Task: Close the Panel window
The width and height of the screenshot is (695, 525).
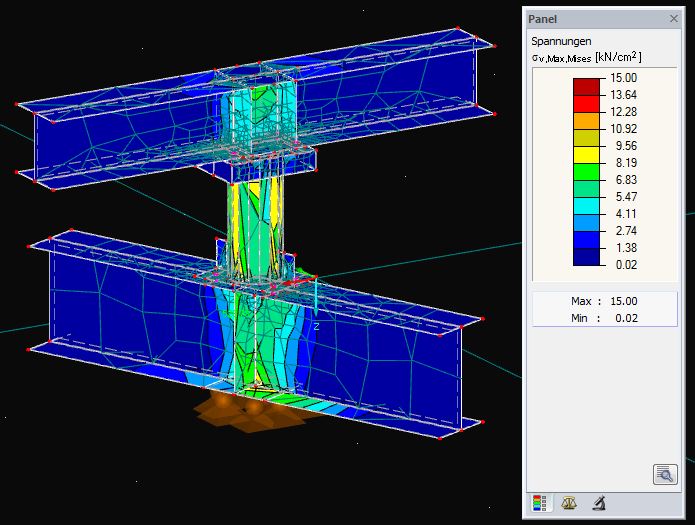Action: [673, 18]
